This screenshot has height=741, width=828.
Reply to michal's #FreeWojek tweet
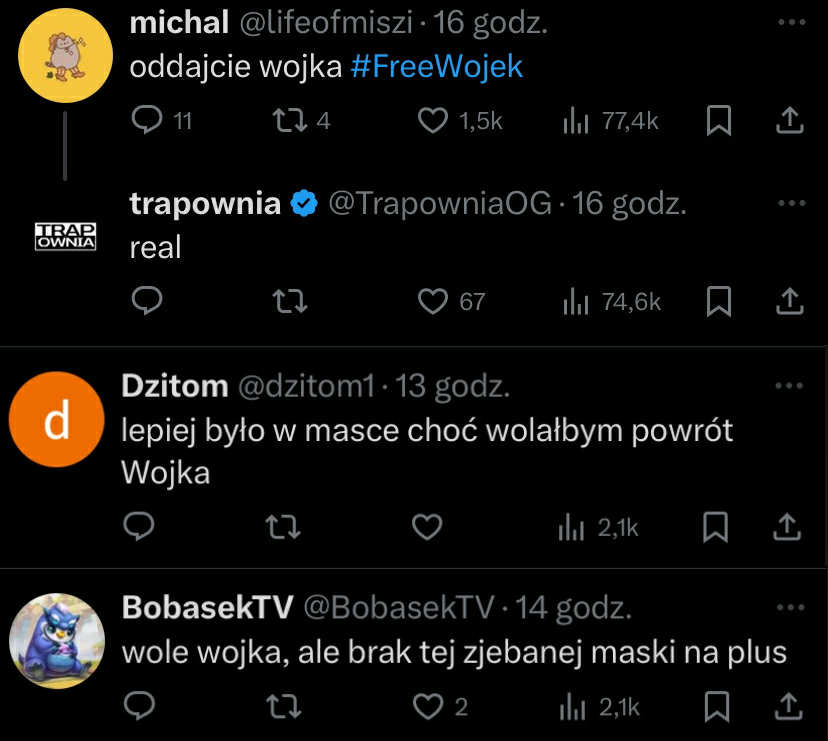(147, 121)
